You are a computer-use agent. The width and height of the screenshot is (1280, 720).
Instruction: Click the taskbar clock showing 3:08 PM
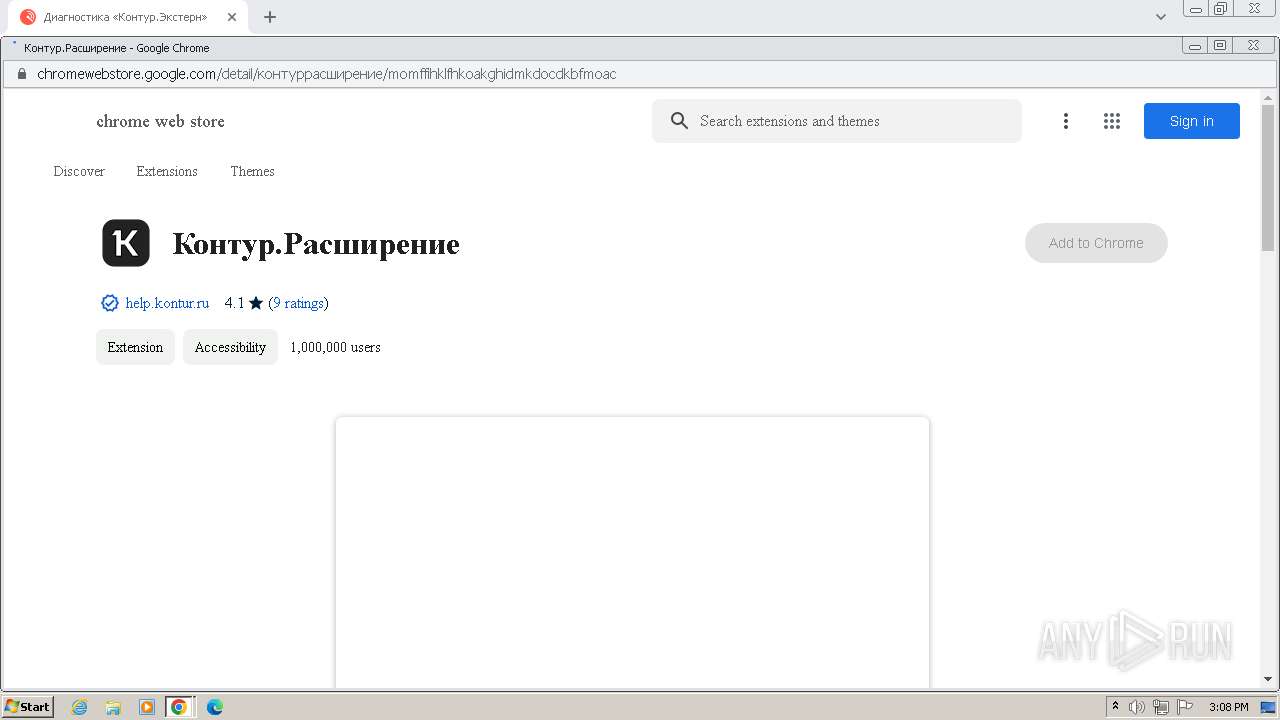[x=1229, y=707]
